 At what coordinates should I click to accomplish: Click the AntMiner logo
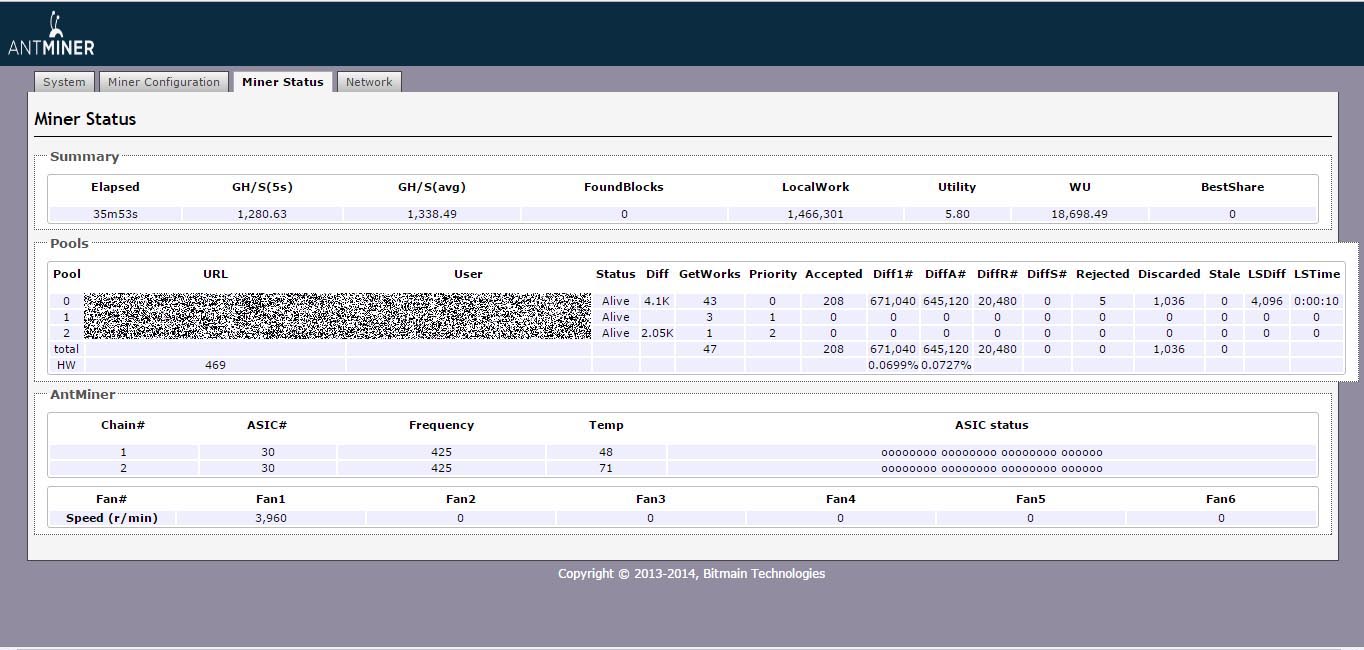[x=51, y=36]
